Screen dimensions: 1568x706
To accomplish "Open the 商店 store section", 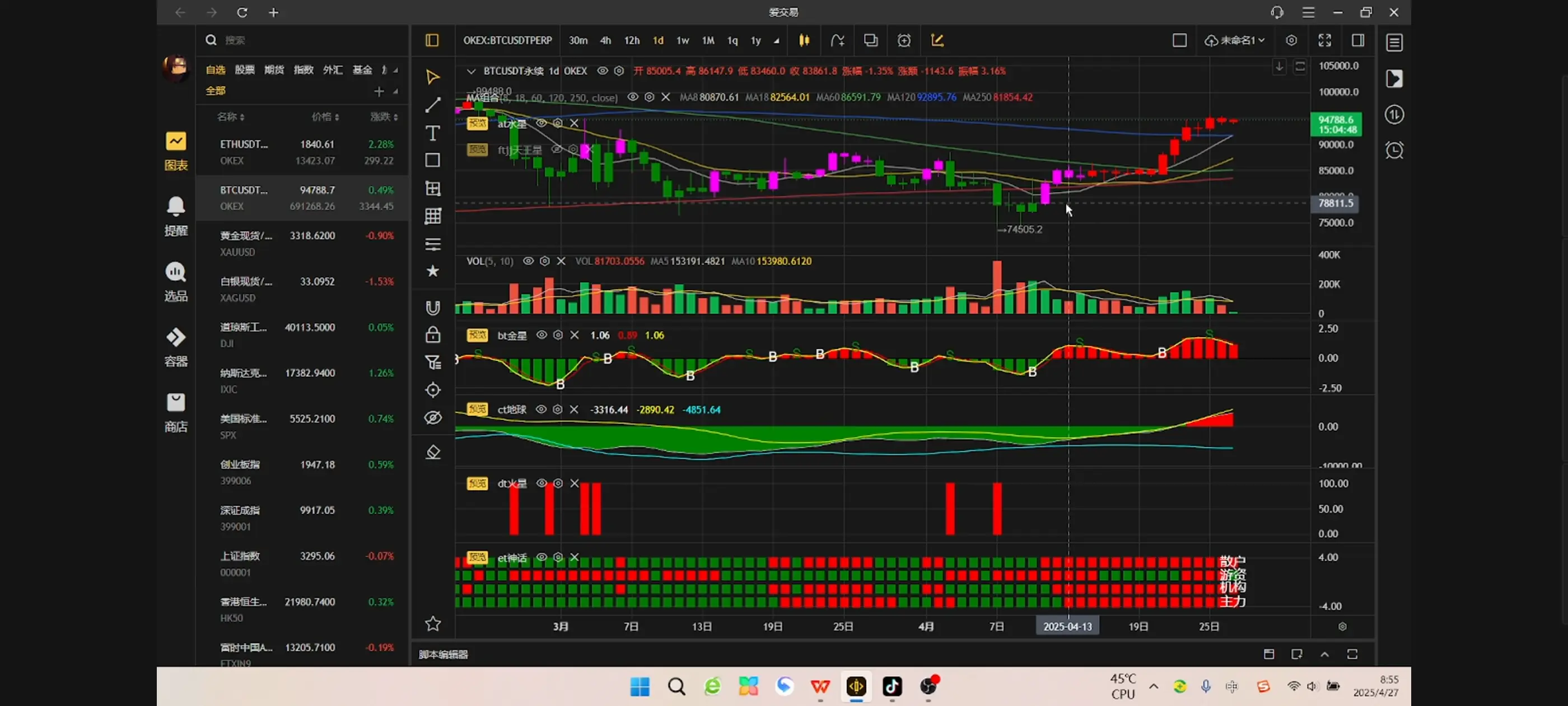I will (176, 413).
